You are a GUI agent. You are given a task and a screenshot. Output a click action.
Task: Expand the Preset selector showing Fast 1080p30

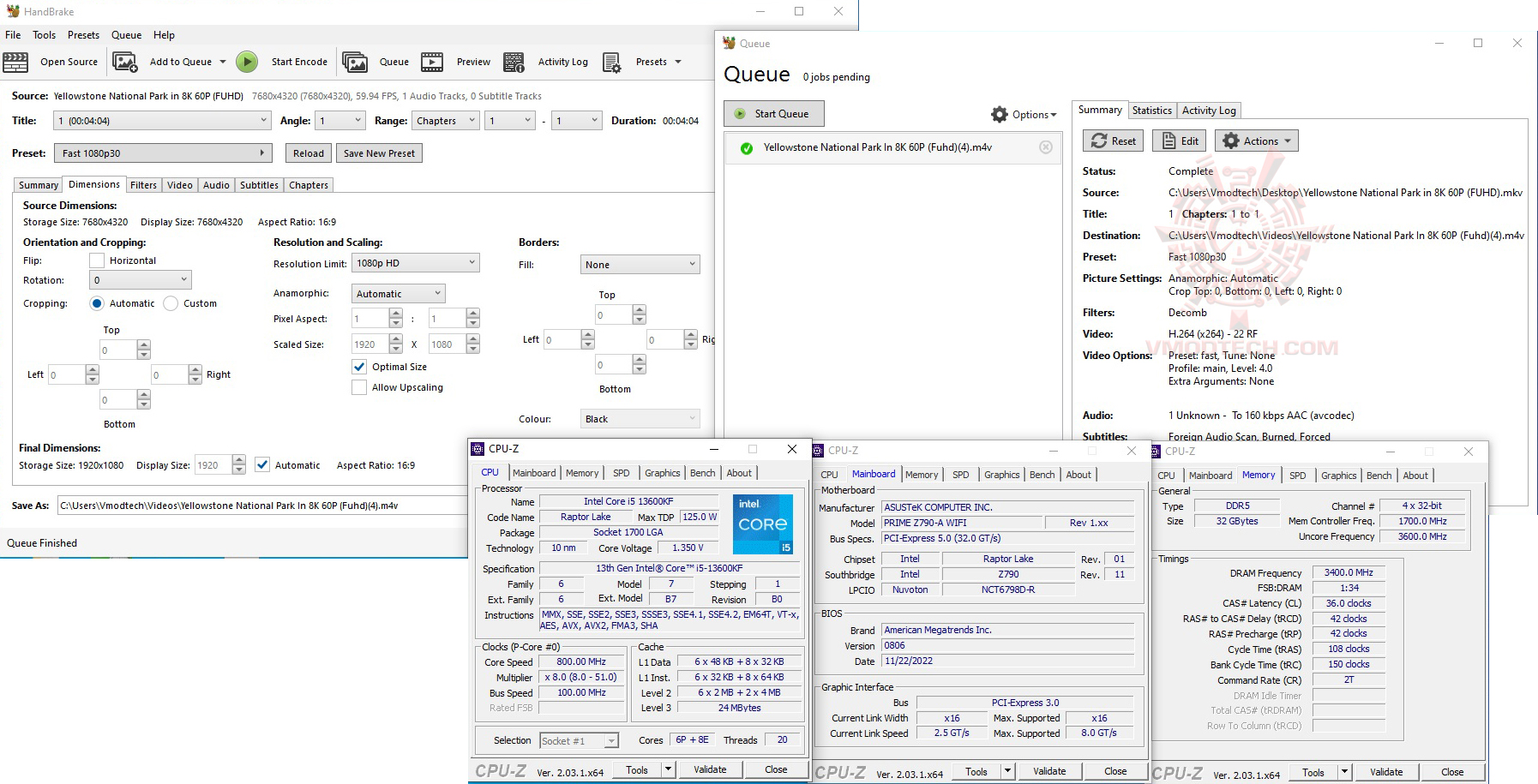pos(164,153)
